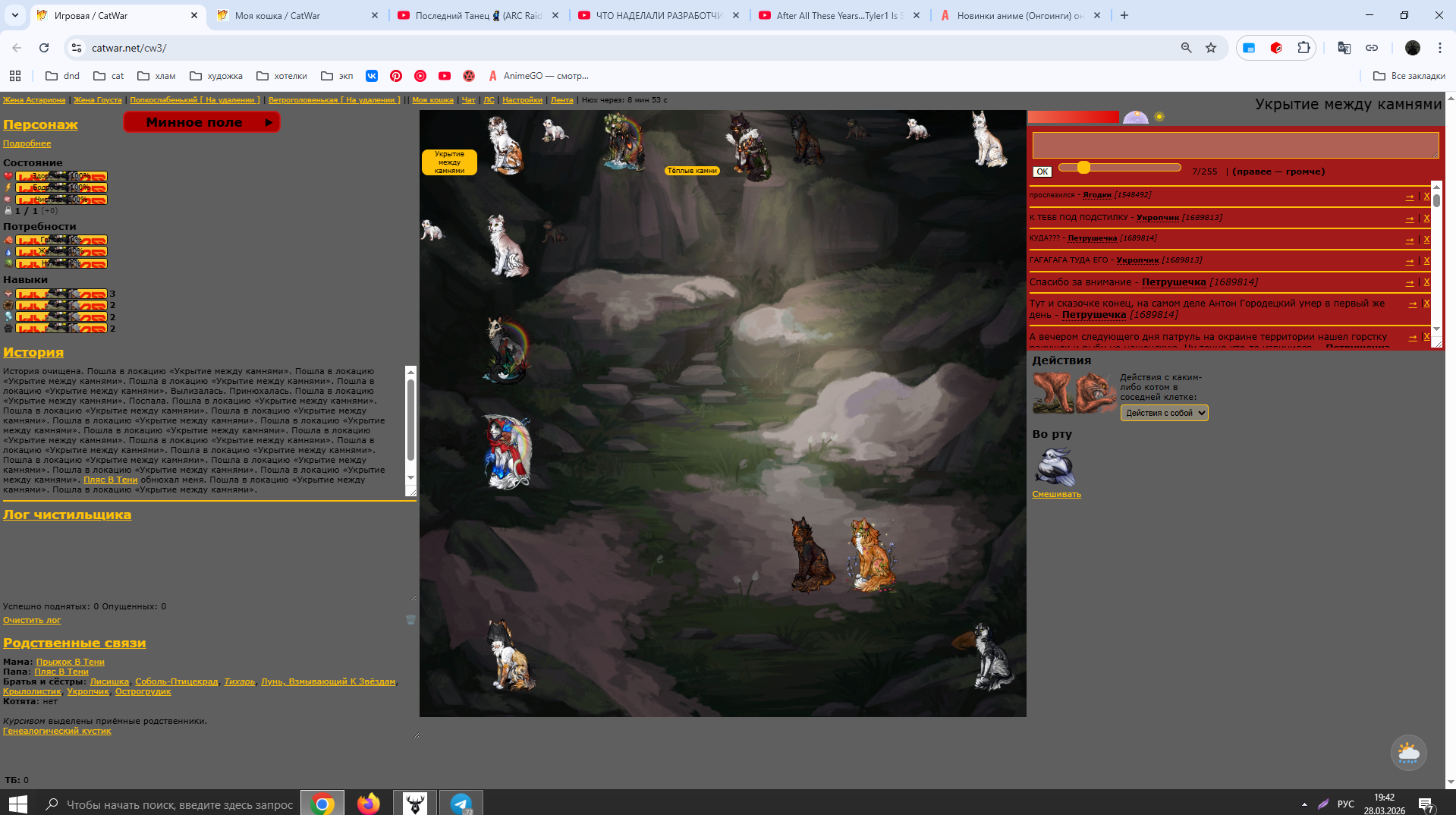Open 'Настройки' settings link

tap(523, 100)
